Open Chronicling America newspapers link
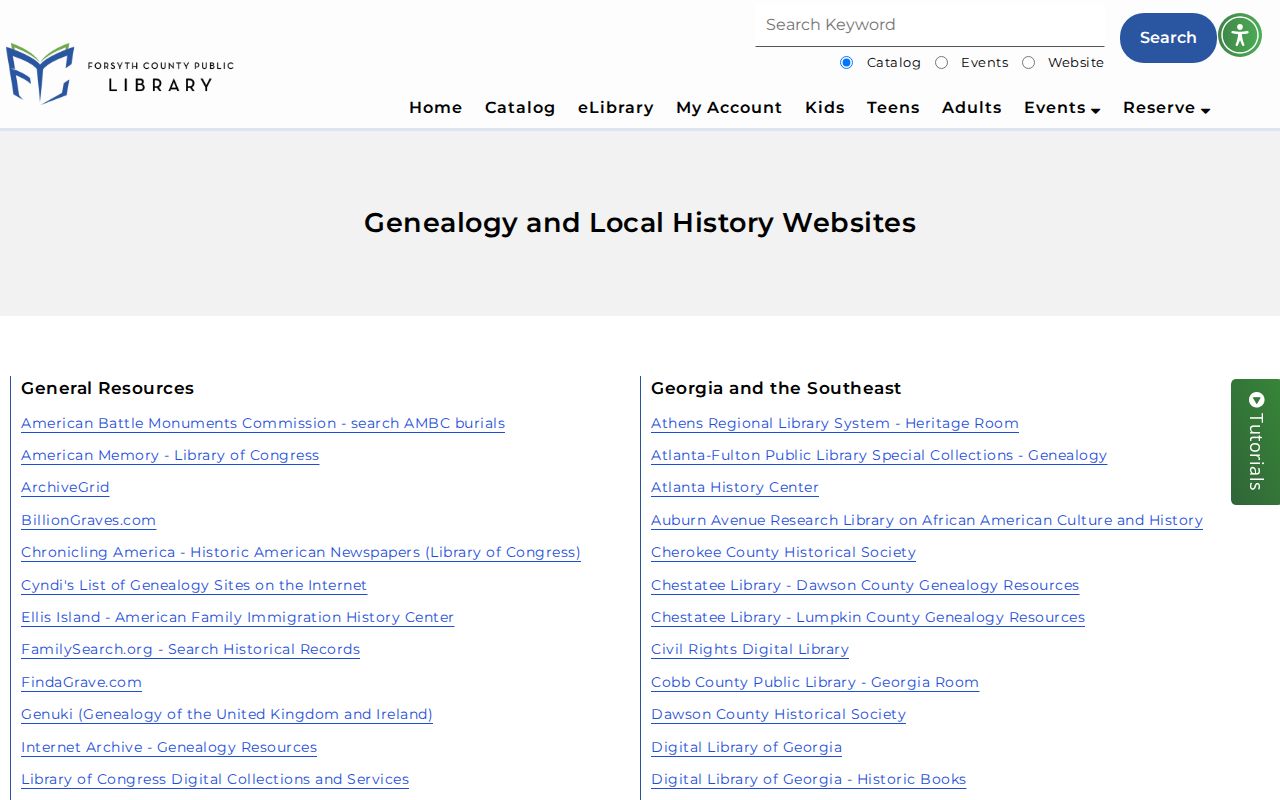 [301, 552]
